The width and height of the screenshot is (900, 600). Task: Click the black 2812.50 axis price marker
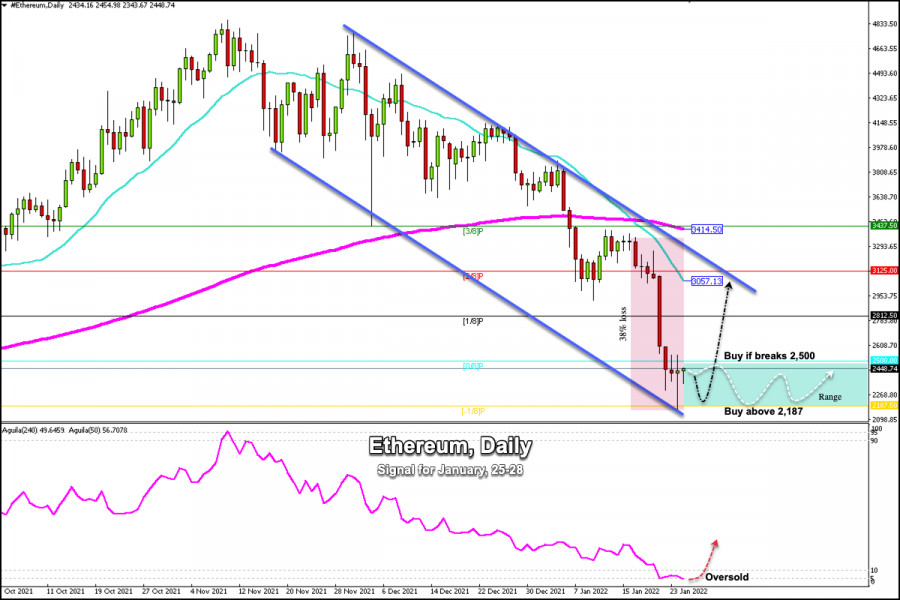[x=884, y=315]
